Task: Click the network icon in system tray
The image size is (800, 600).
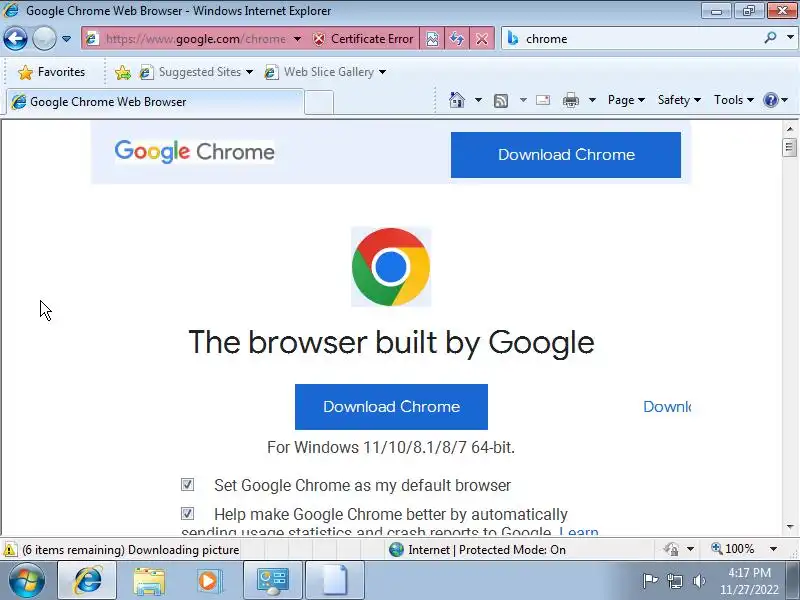Action: coord(675,581)
